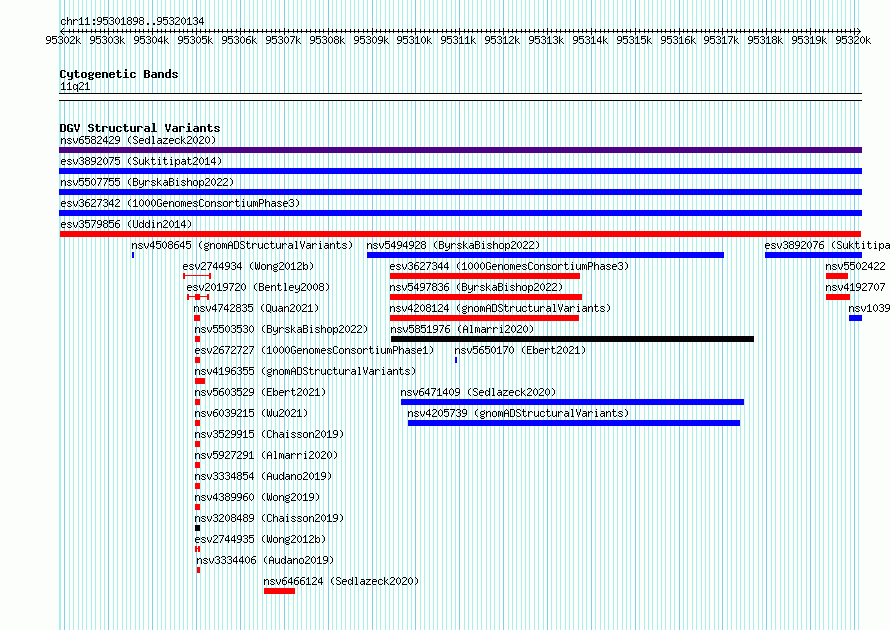Select nsv5497836 (ByrskaBishop2022) label
Image resolution: width=890 pixels, height=630 pixels.
coord(476,287)
